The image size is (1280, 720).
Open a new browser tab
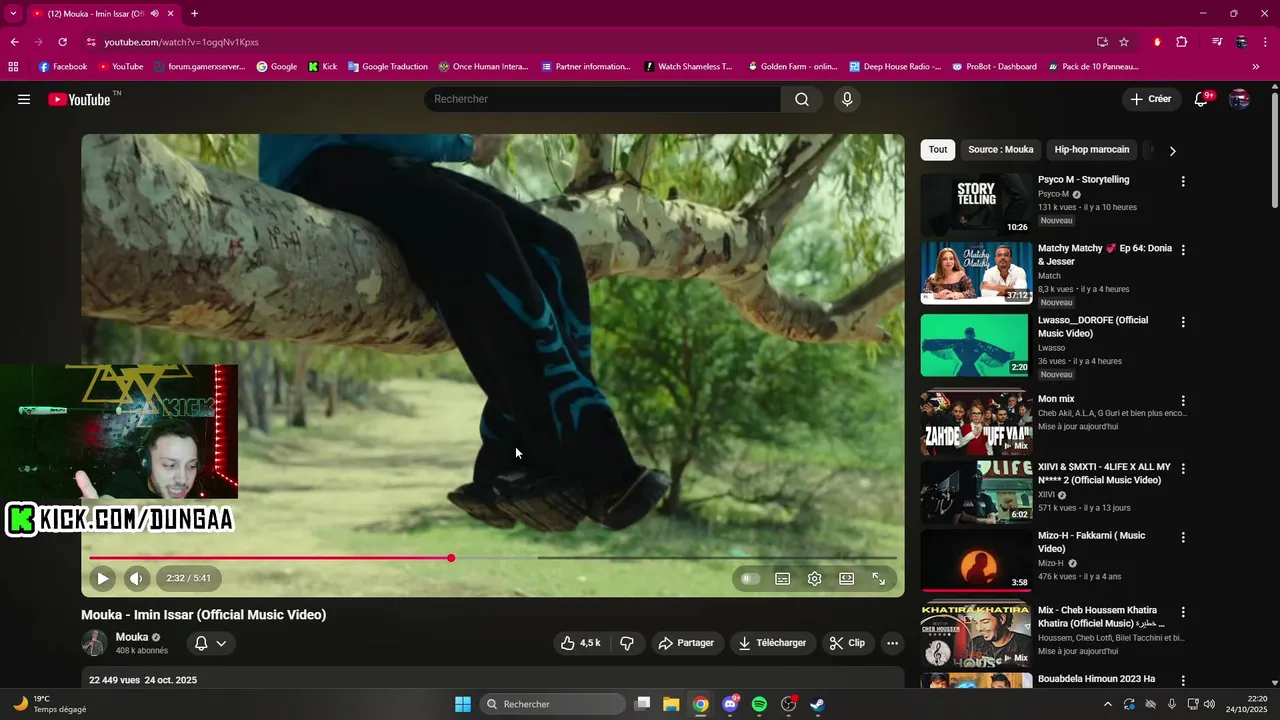pos(194,13)
